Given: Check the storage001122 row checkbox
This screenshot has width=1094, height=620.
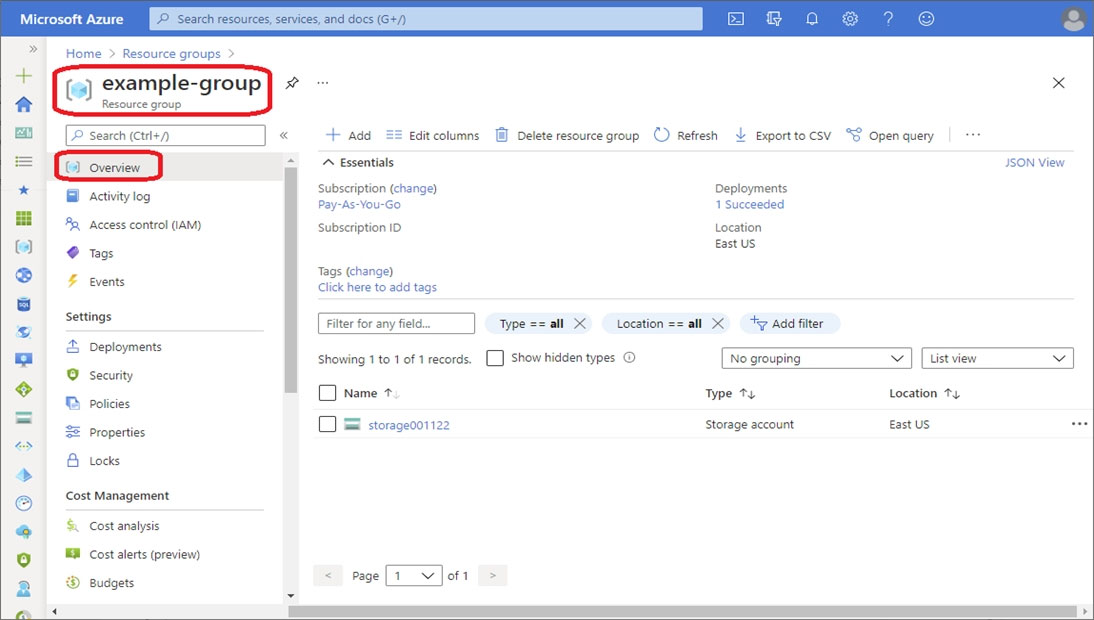Looking at the screenshot, I should coord(327,424).
